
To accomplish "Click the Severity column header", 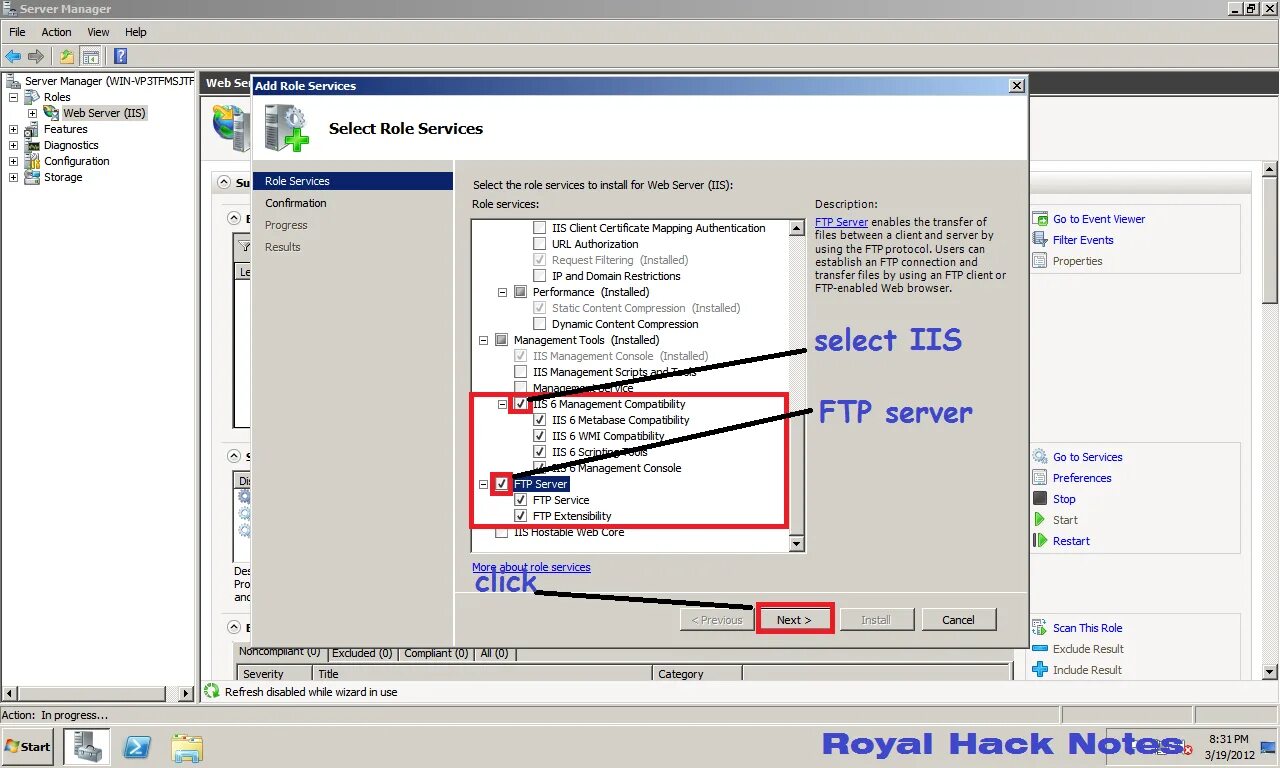I will tap(274, 674).
